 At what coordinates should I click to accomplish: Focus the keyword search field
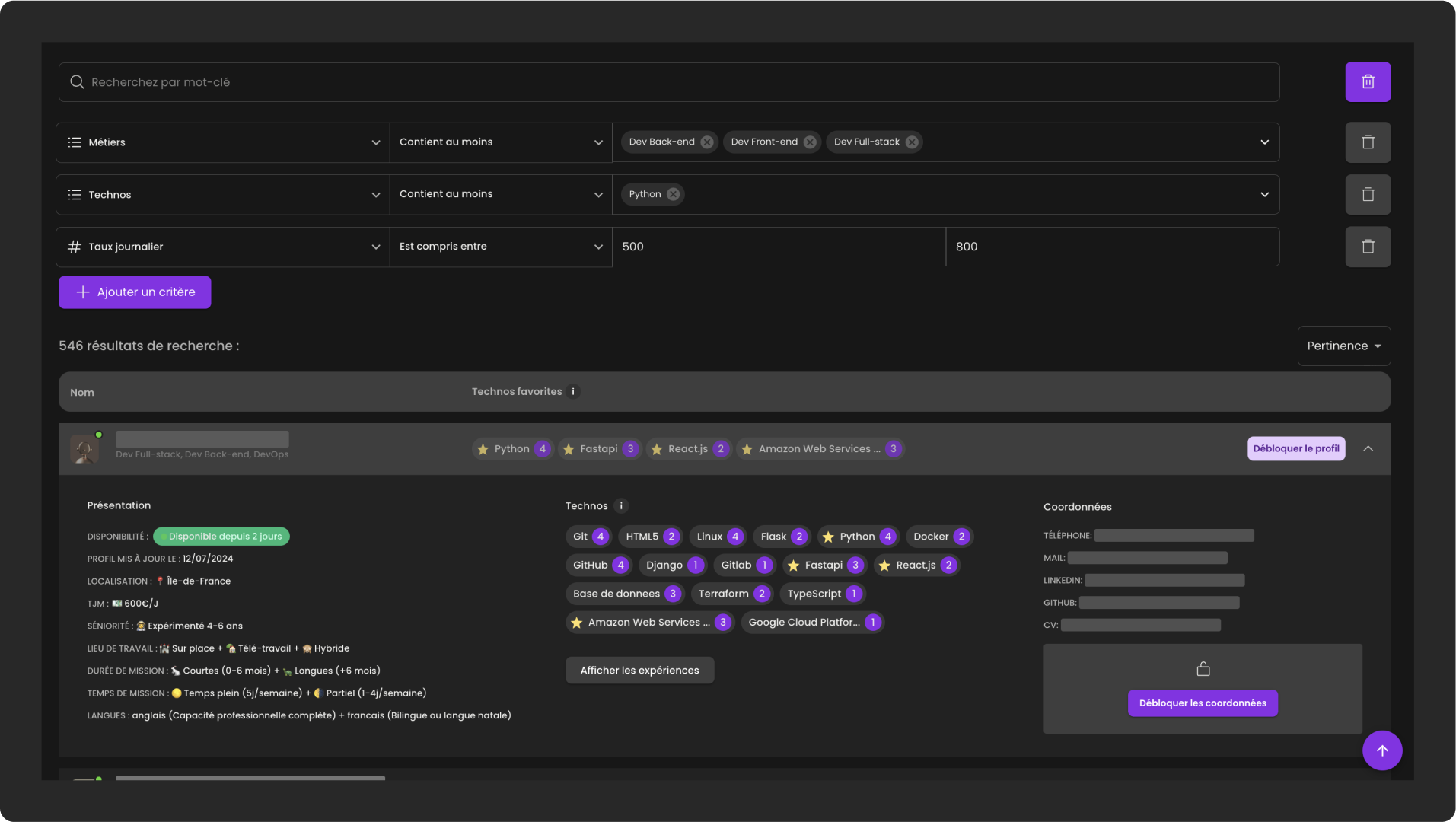pos(669,82)
